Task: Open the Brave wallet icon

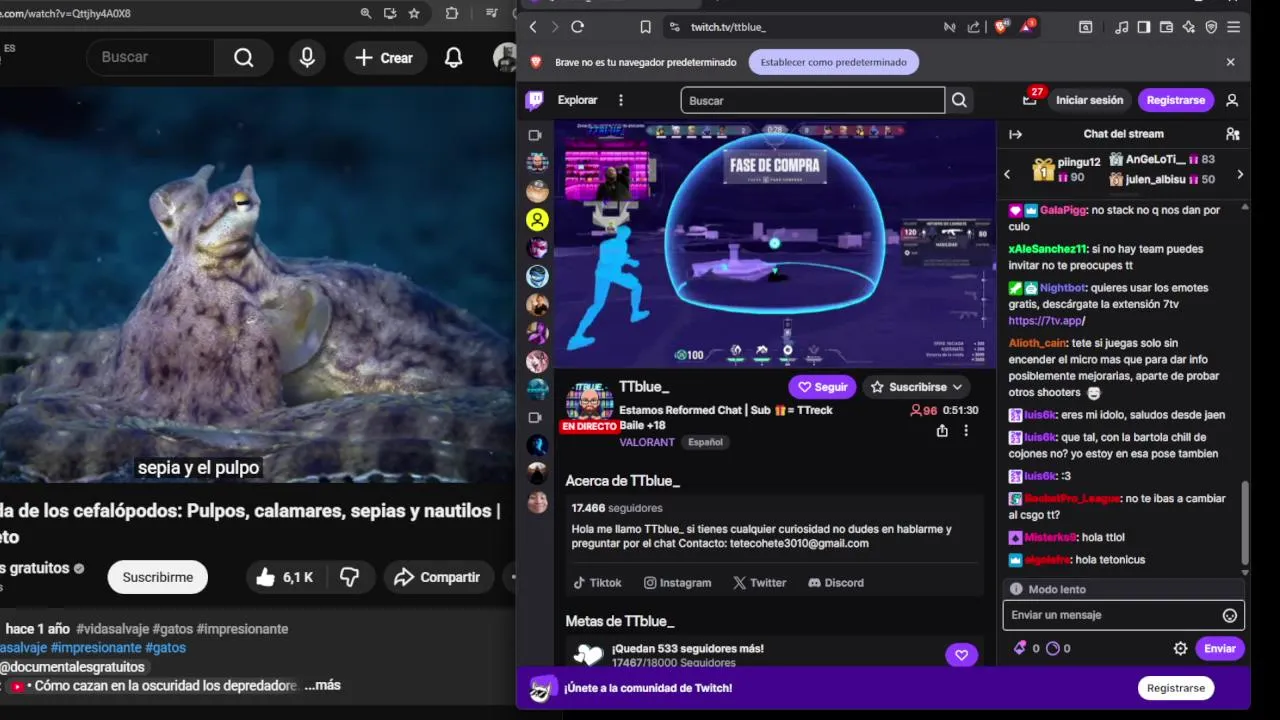Action: click(1166, 27)
